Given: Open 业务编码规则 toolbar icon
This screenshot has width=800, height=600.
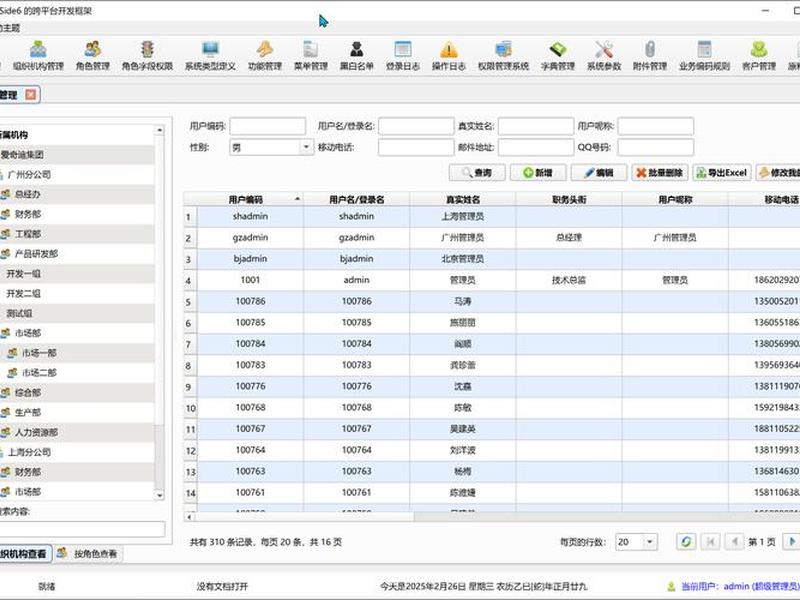Looking at the screenshot, I should tap(704, 56).
